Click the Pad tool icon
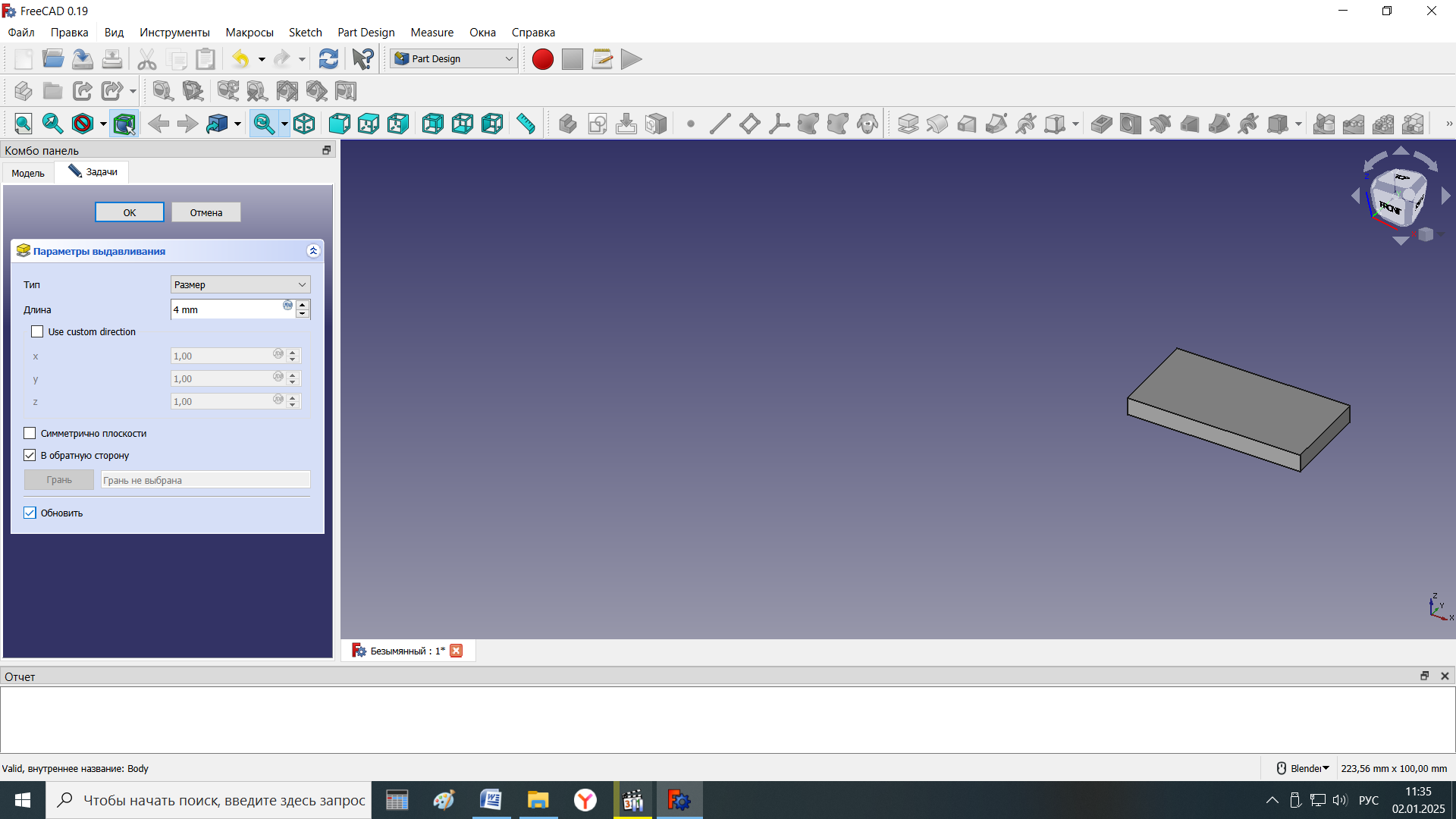This screenshot has height=819, width=1456. coord(908,124)
